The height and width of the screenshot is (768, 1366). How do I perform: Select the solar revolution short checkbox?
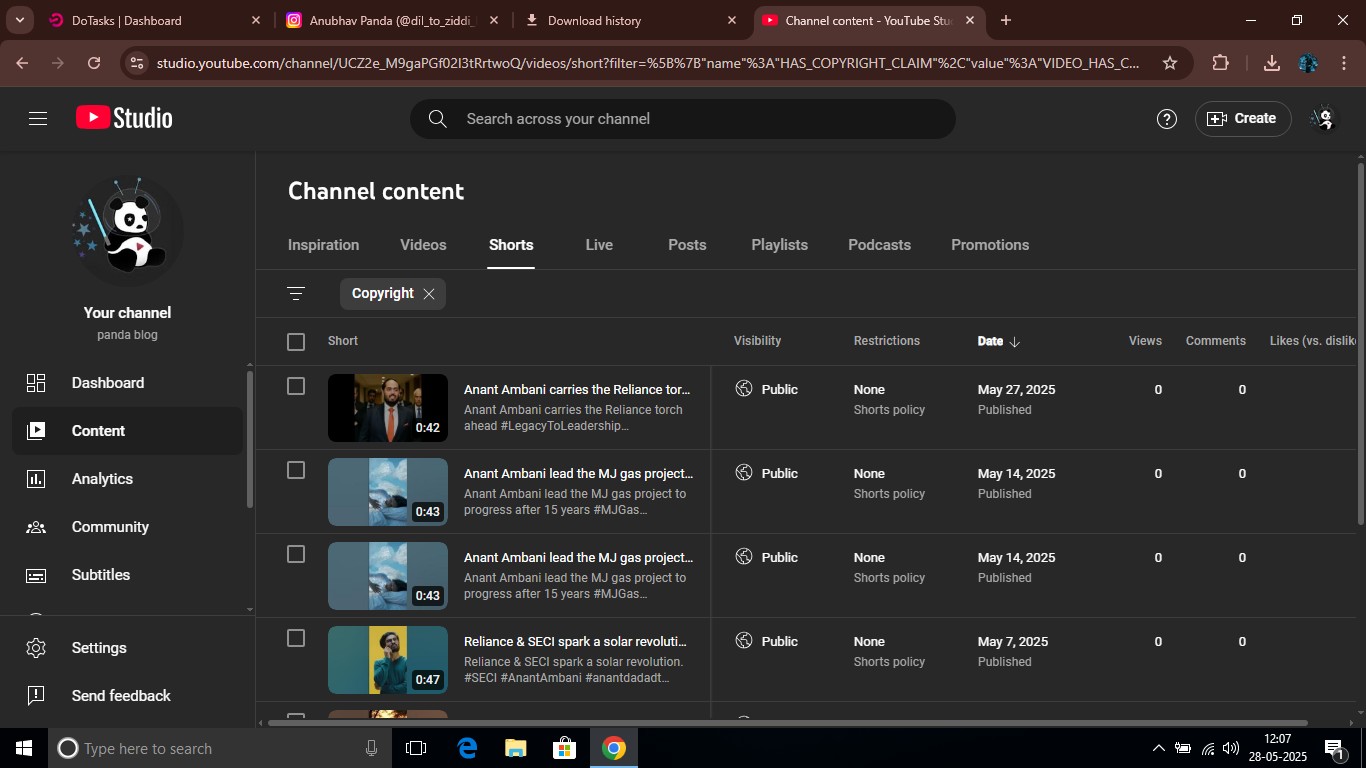296,638
